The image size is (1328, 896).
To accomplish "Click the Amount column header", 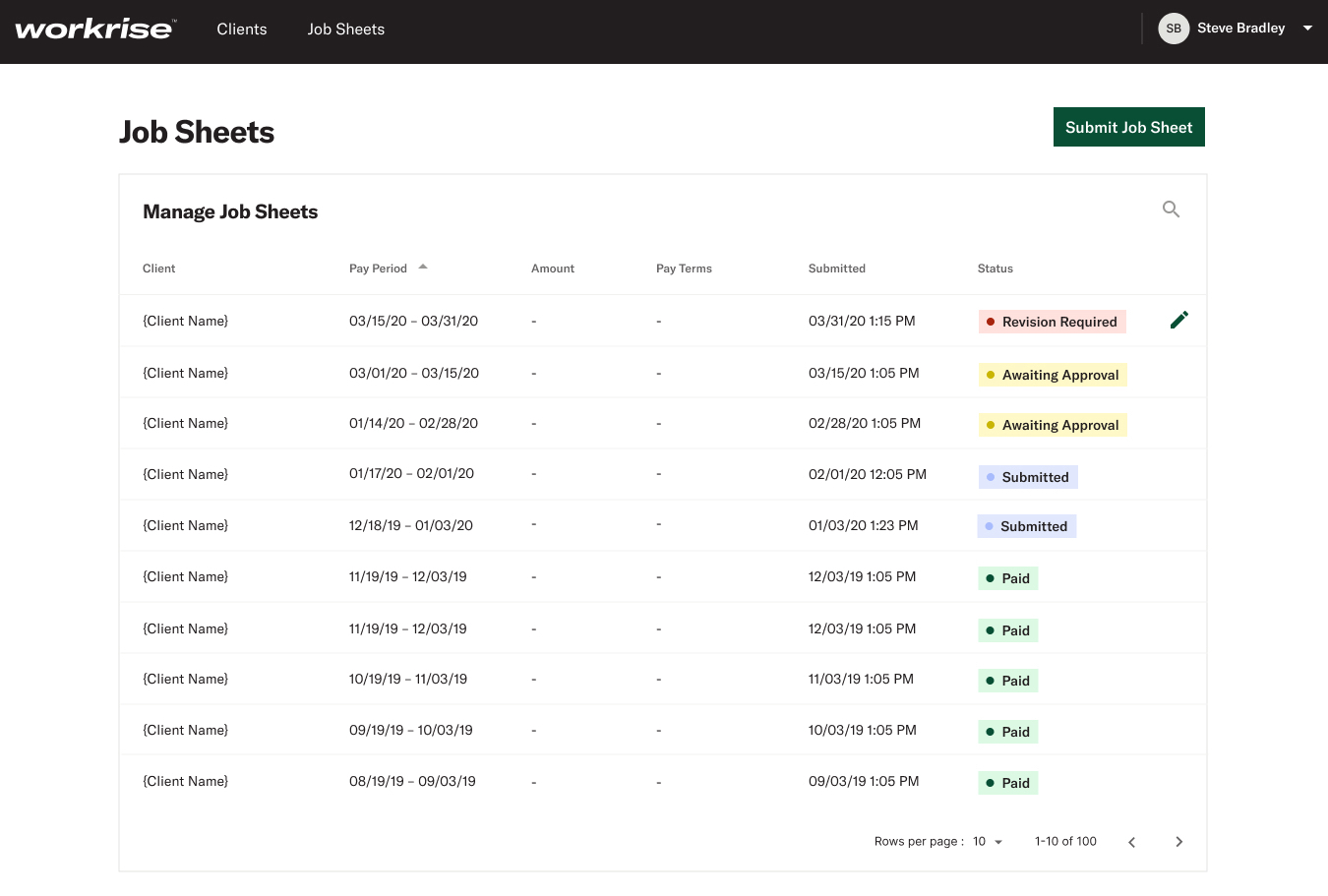I will click(553, 269).
